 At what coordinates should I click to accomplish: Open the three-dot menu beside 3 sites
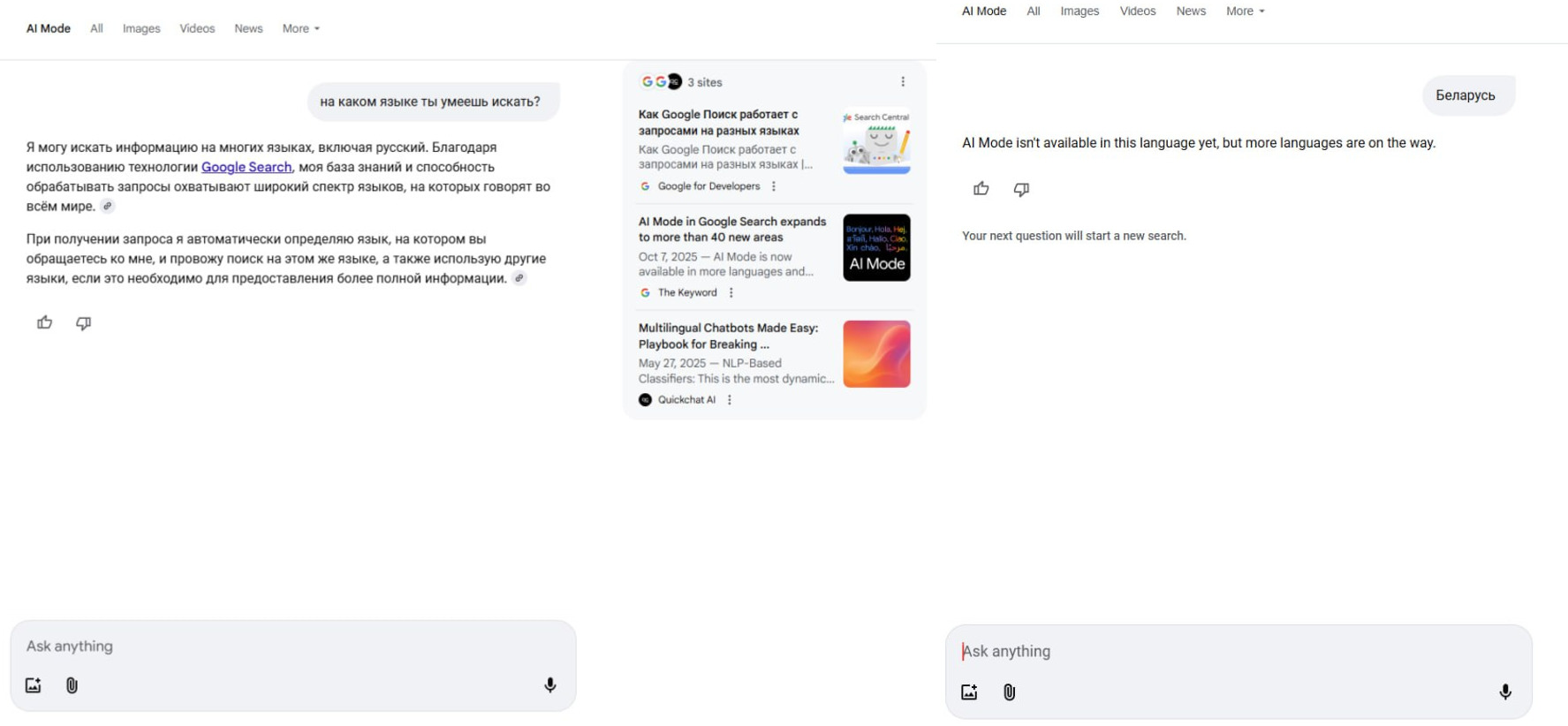pyautogui.click(x=903, y=82)
